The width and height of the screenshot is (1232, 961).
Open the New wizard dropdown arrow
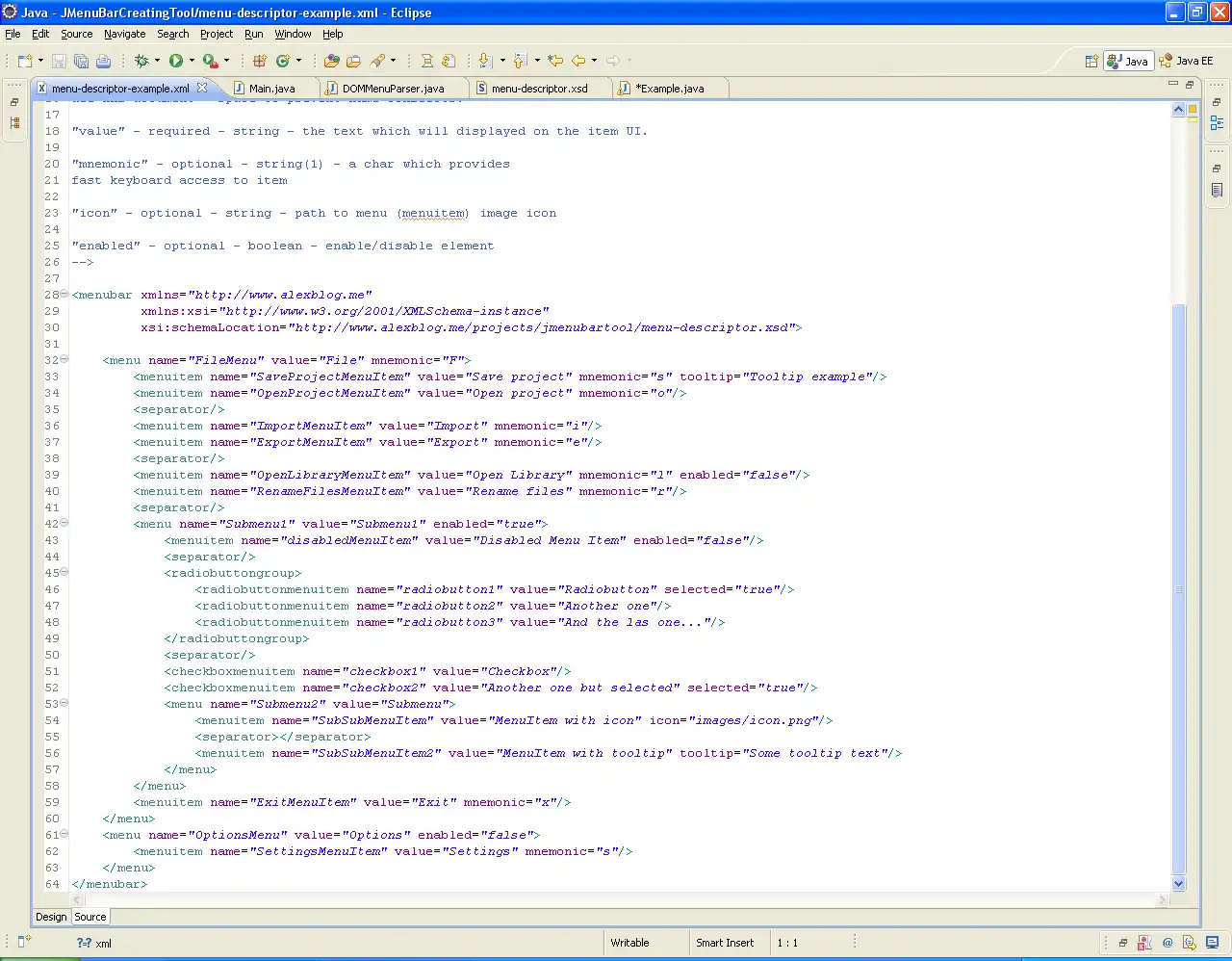point(40,61)
